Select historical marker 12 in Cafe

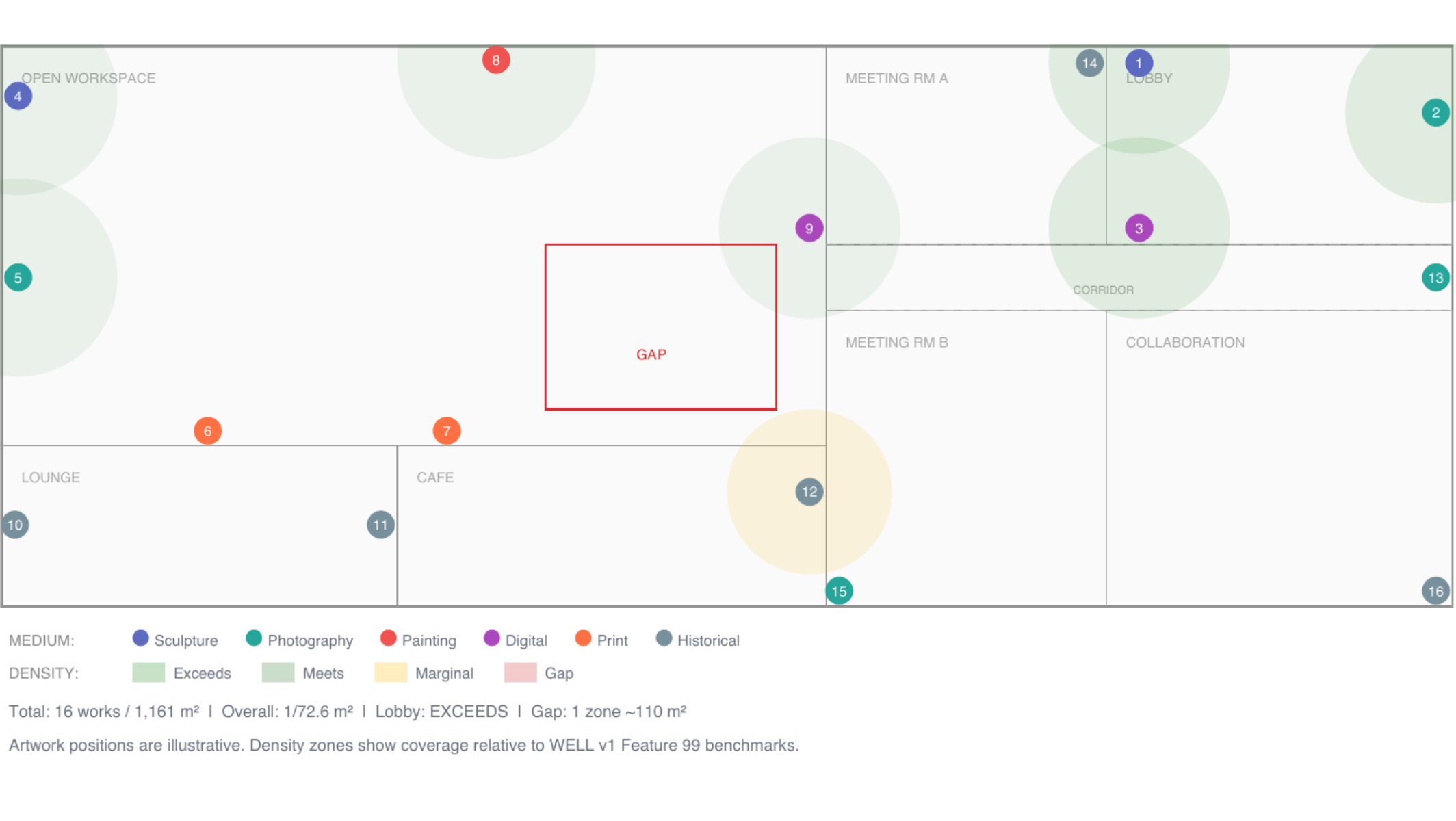(809, 491)
